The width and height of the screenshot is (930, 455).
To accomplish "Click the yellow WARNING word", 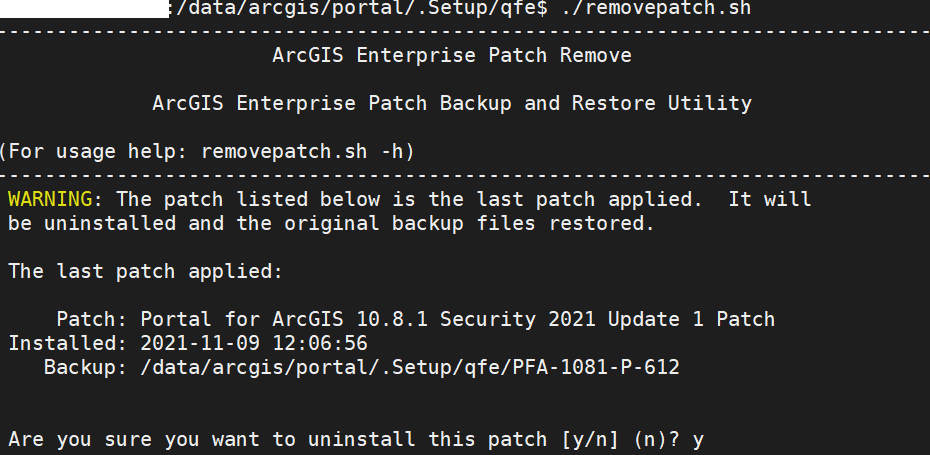I will (50, 199).
